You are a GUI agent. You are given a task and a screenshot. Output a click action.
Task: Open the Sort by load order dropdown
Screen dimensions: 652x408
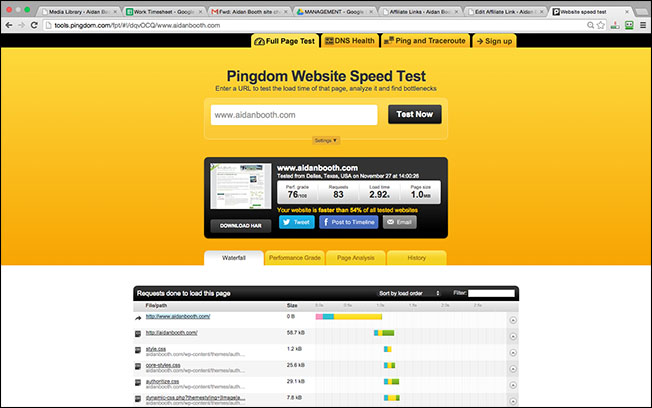(x=409, y=293)
